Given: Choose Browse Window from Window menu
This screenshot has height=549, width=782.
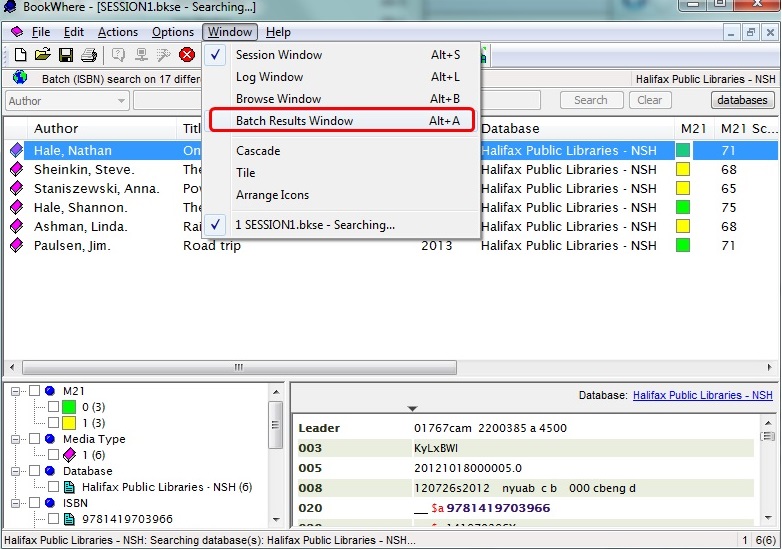Looking at the screenshot, I should 342,99.
